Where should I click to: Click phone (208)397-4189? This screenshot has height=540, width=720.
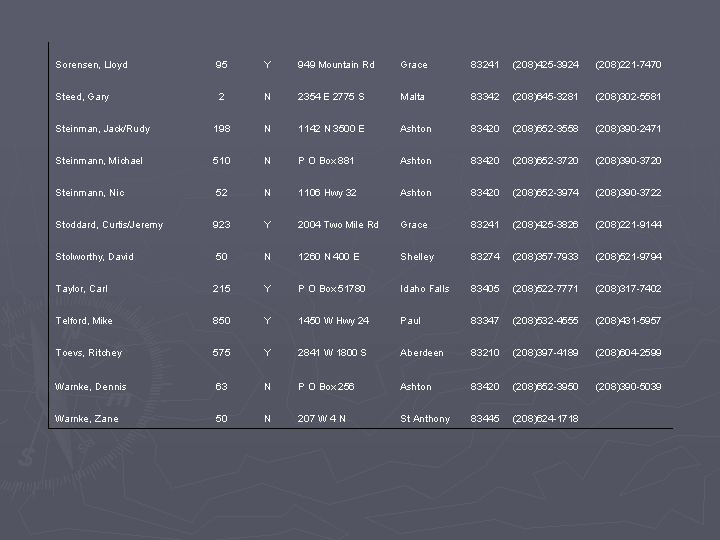pos(545,353)
